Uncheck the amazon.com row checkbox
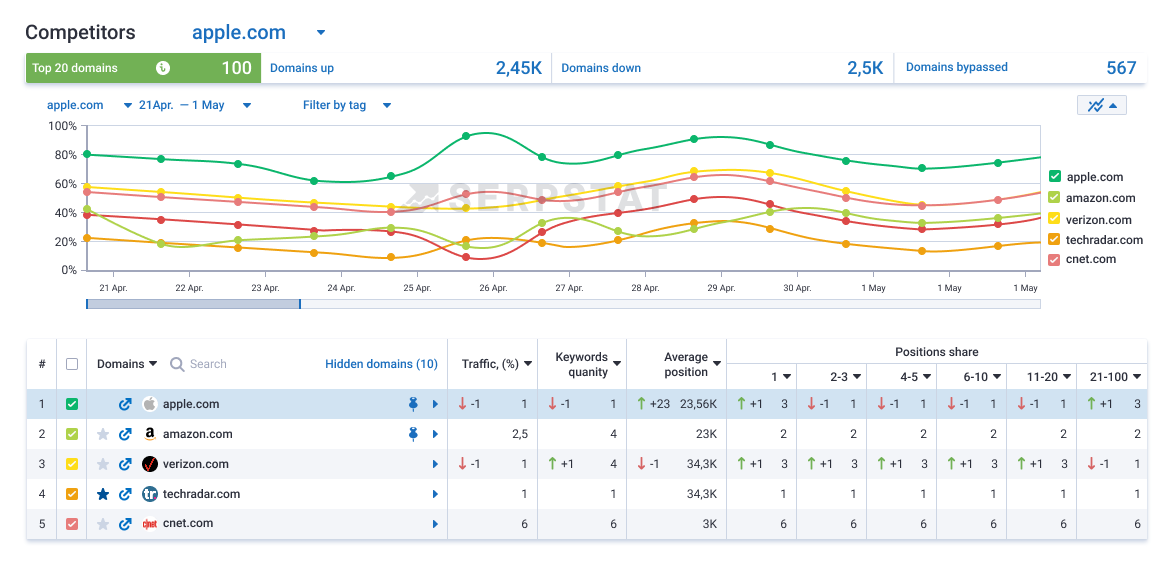The image size is (1176, 567). pos(71,434)
